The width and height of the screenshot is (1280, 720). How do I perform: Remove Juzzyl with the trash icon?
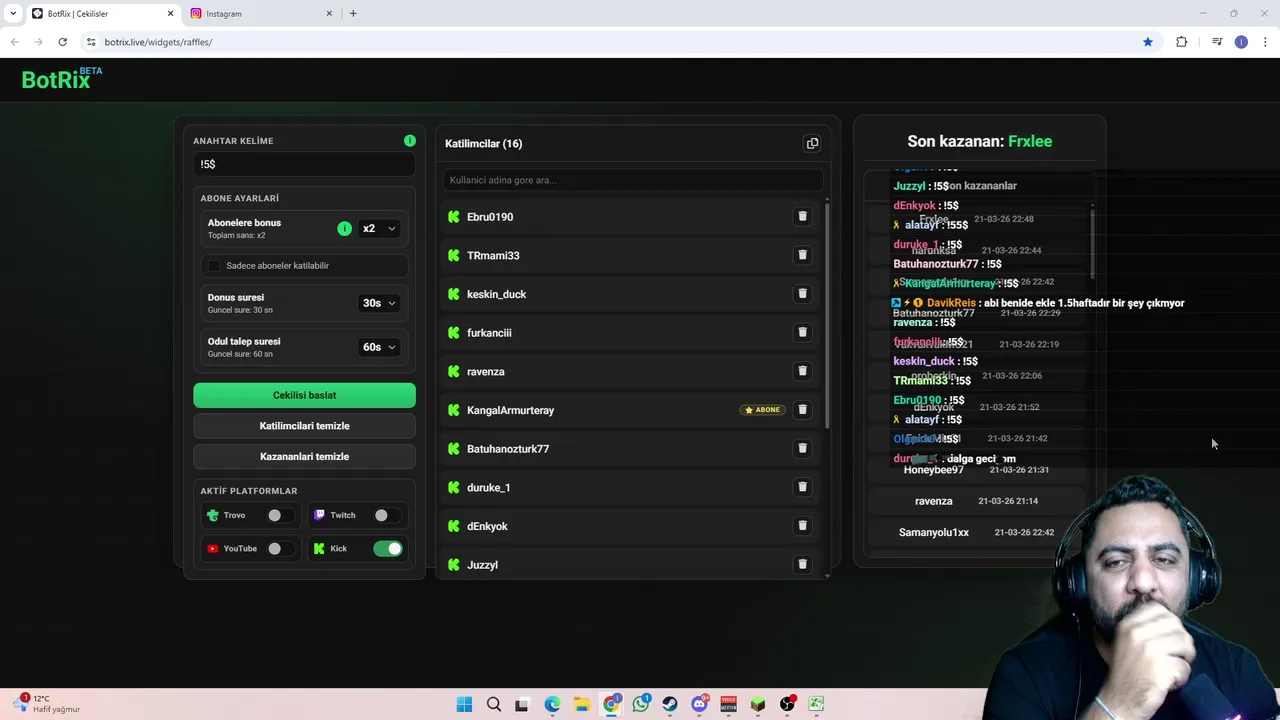pos(802,564)
